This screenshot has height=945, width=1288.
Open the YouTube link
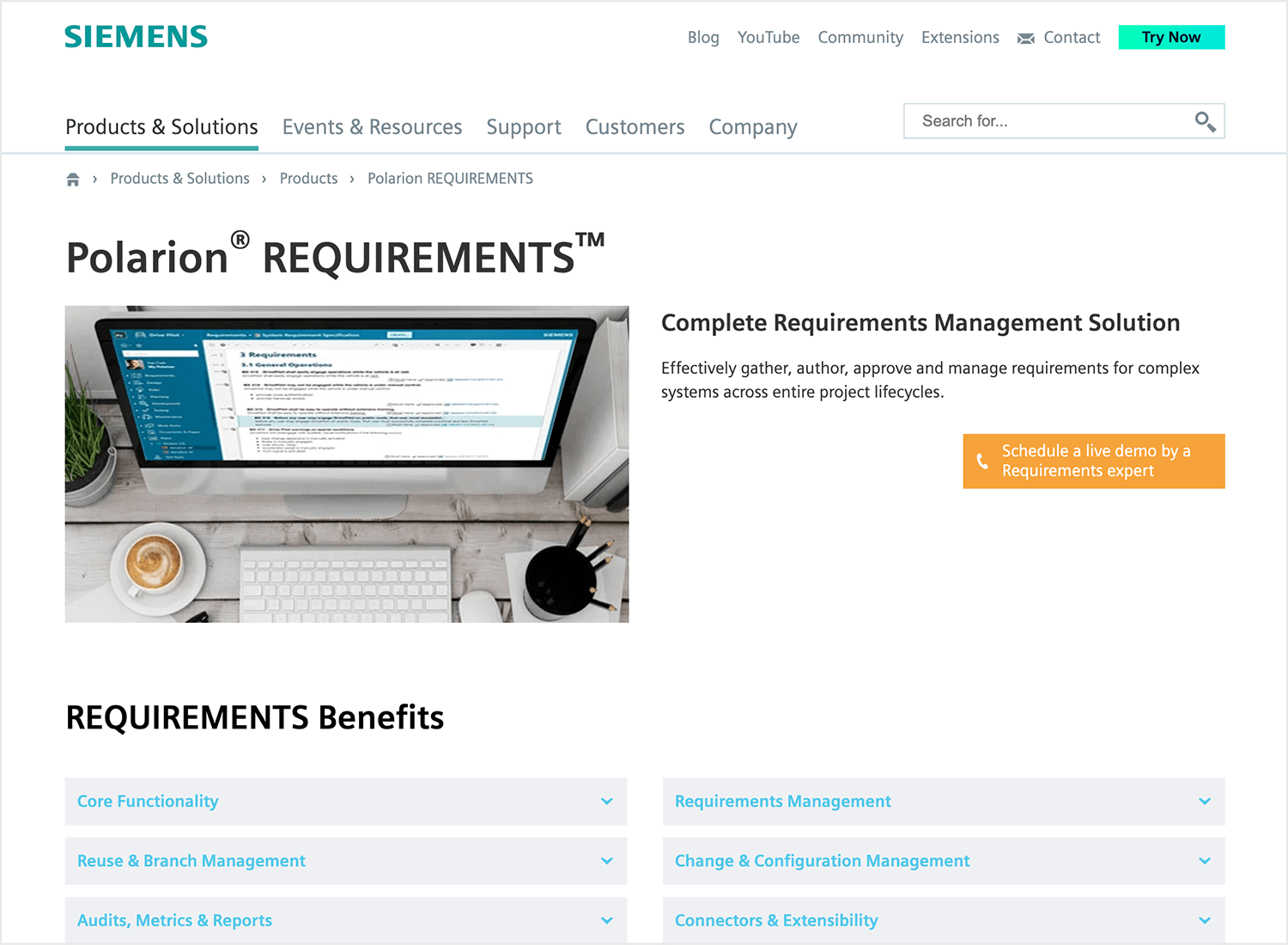coord(769,38)
